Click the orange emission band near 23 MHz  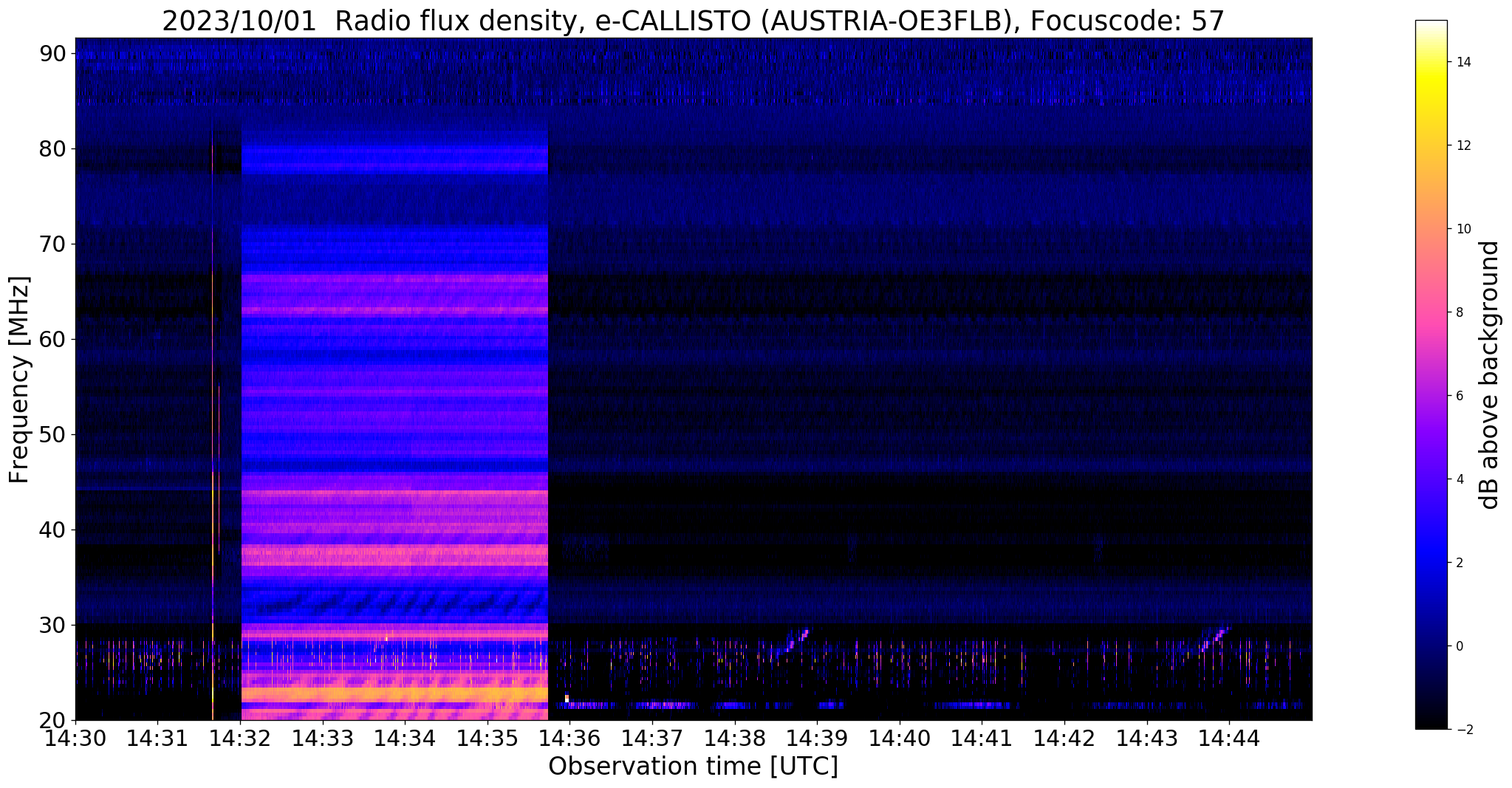click(x=394, y=694)
